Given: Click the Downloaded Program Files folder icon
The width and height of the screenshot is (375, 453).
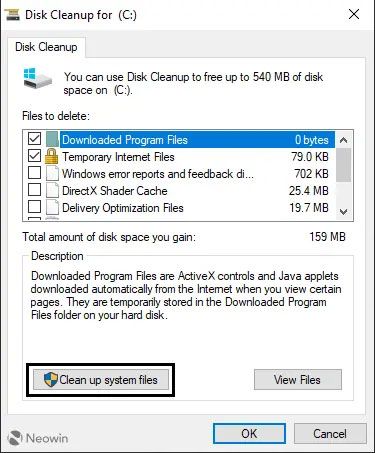Looking at the screenshot, I should click(x=52, y=139).
